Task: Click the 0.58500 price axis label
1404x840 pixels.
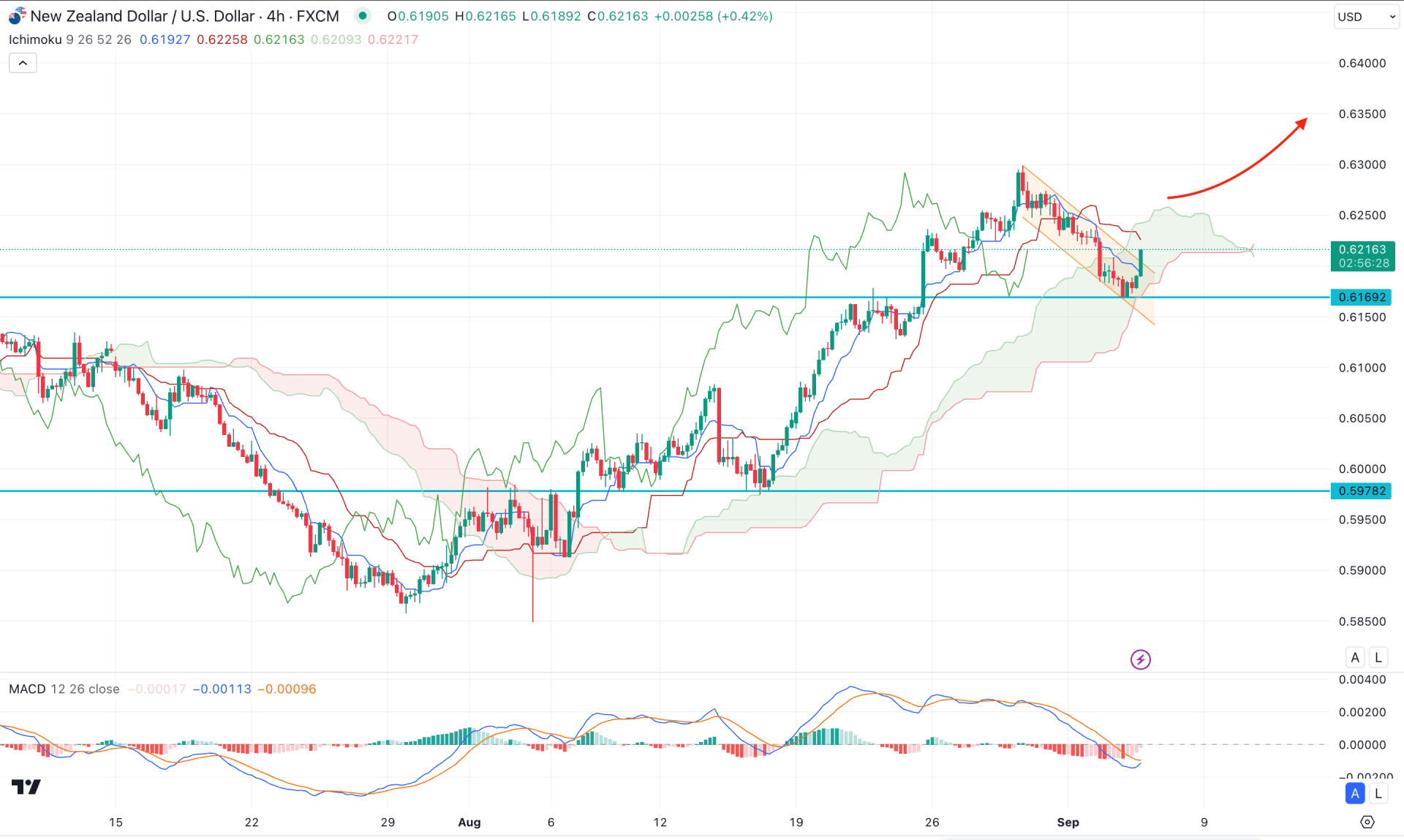Action: 1362,621
